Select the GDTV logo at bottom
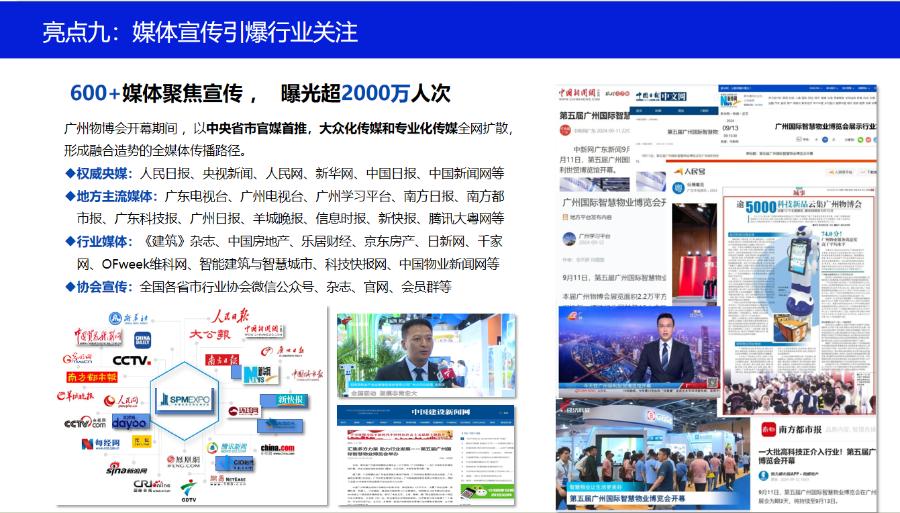Viewport: 900px width, 513px height. [188, 492]
